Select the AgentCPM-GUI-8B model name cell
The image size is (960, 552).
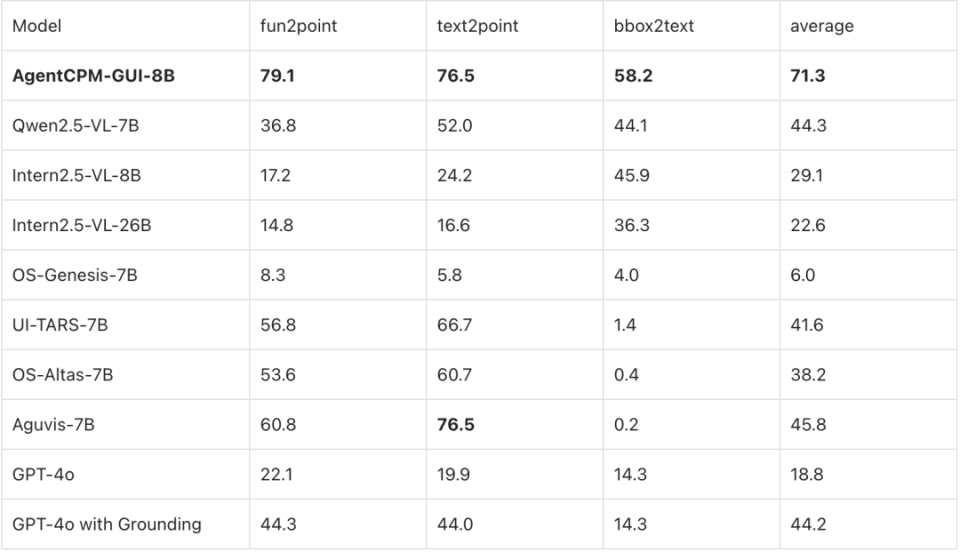[93, 76]
